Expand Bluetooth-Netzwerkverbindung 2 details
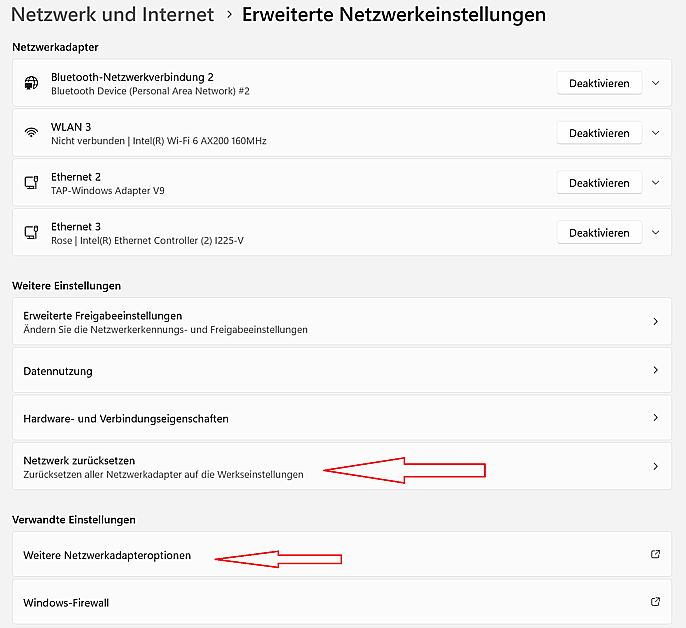 (x=655, y=83)
